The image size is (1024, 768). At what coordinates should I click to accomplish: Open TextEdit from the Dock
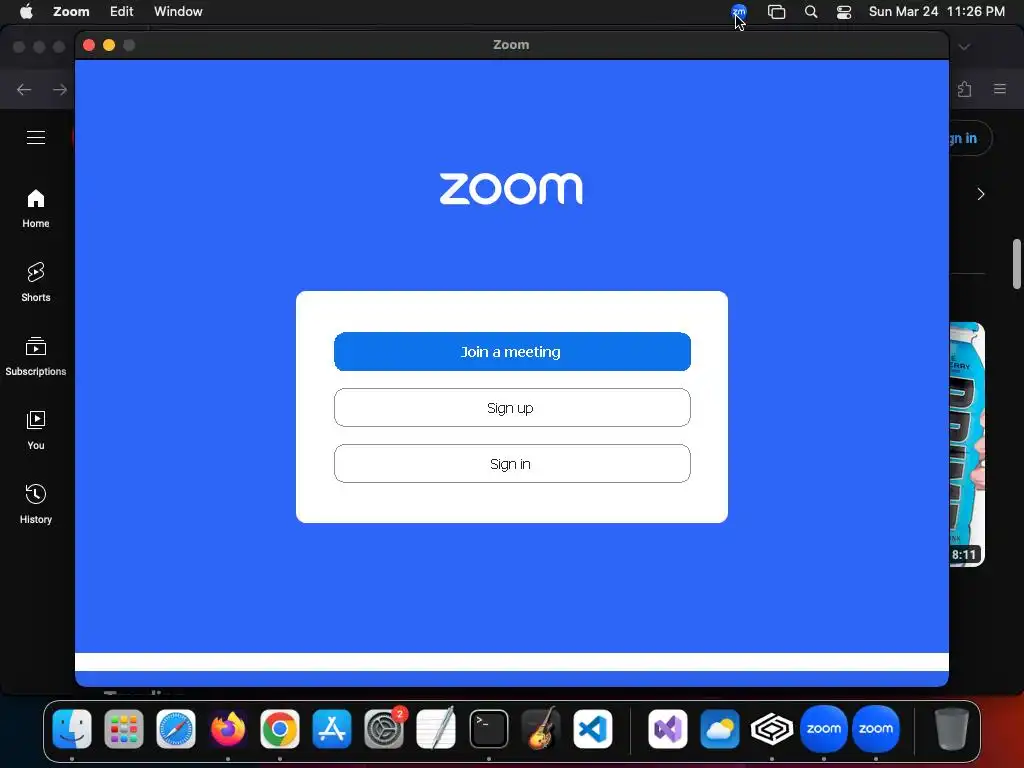click(x=436, y=729)
